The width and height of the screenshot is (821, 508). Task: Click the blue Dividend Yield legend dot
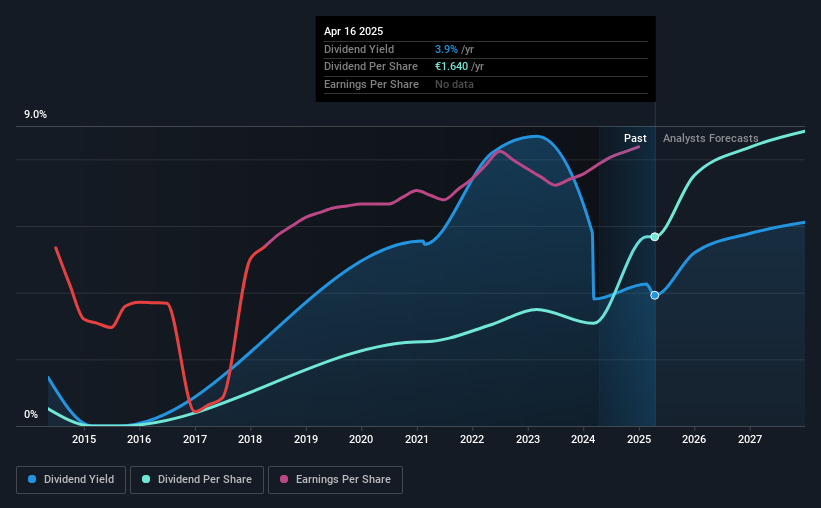coord(32,479)
